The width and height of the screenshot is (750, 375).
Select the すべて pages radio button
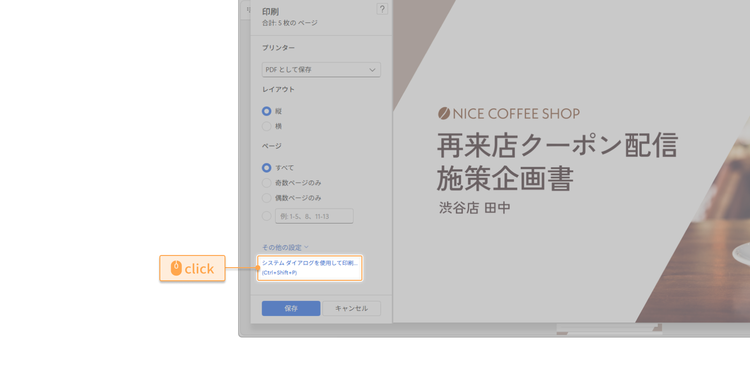(x=266, y=168)
